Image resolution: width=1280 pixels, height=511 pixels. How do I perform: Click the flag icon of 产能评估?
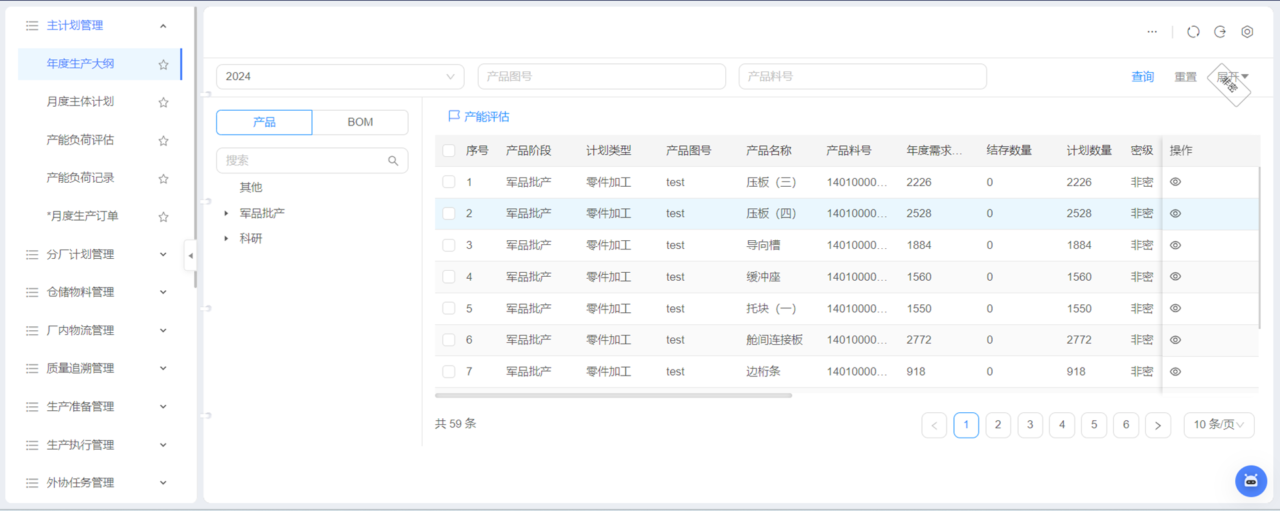click(x=454, y=116)
